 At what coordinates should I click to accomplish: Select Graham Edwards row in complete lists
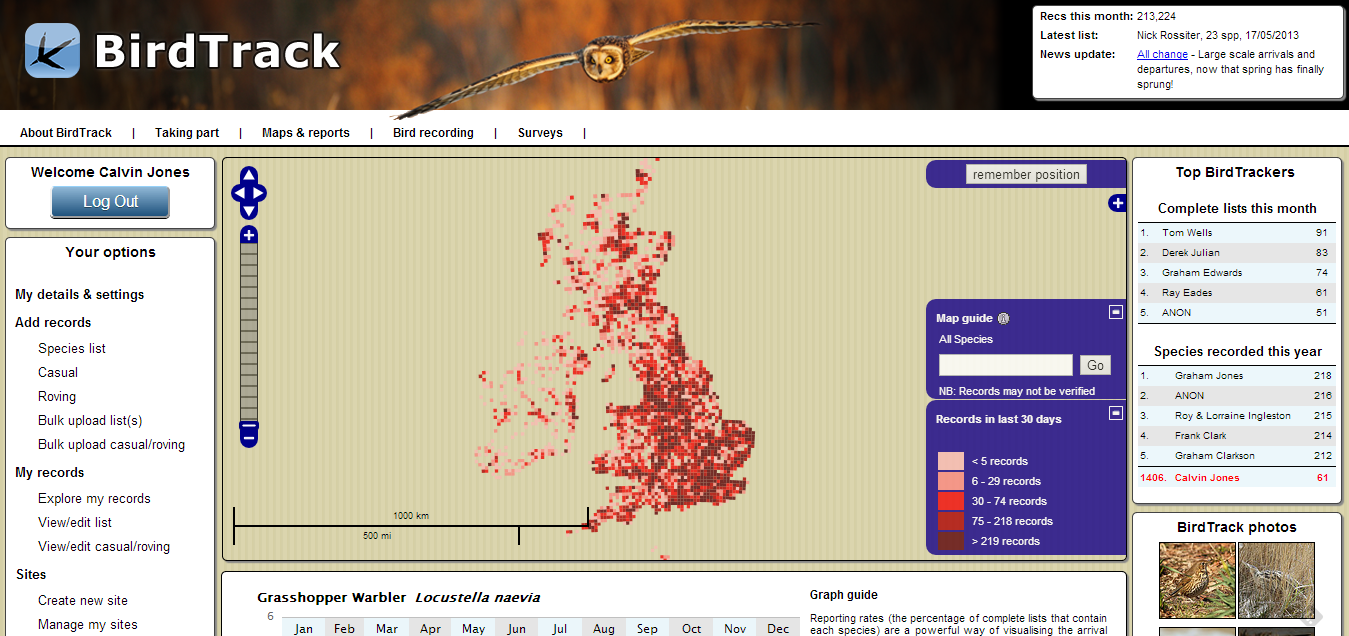(x=1236, y=273)
